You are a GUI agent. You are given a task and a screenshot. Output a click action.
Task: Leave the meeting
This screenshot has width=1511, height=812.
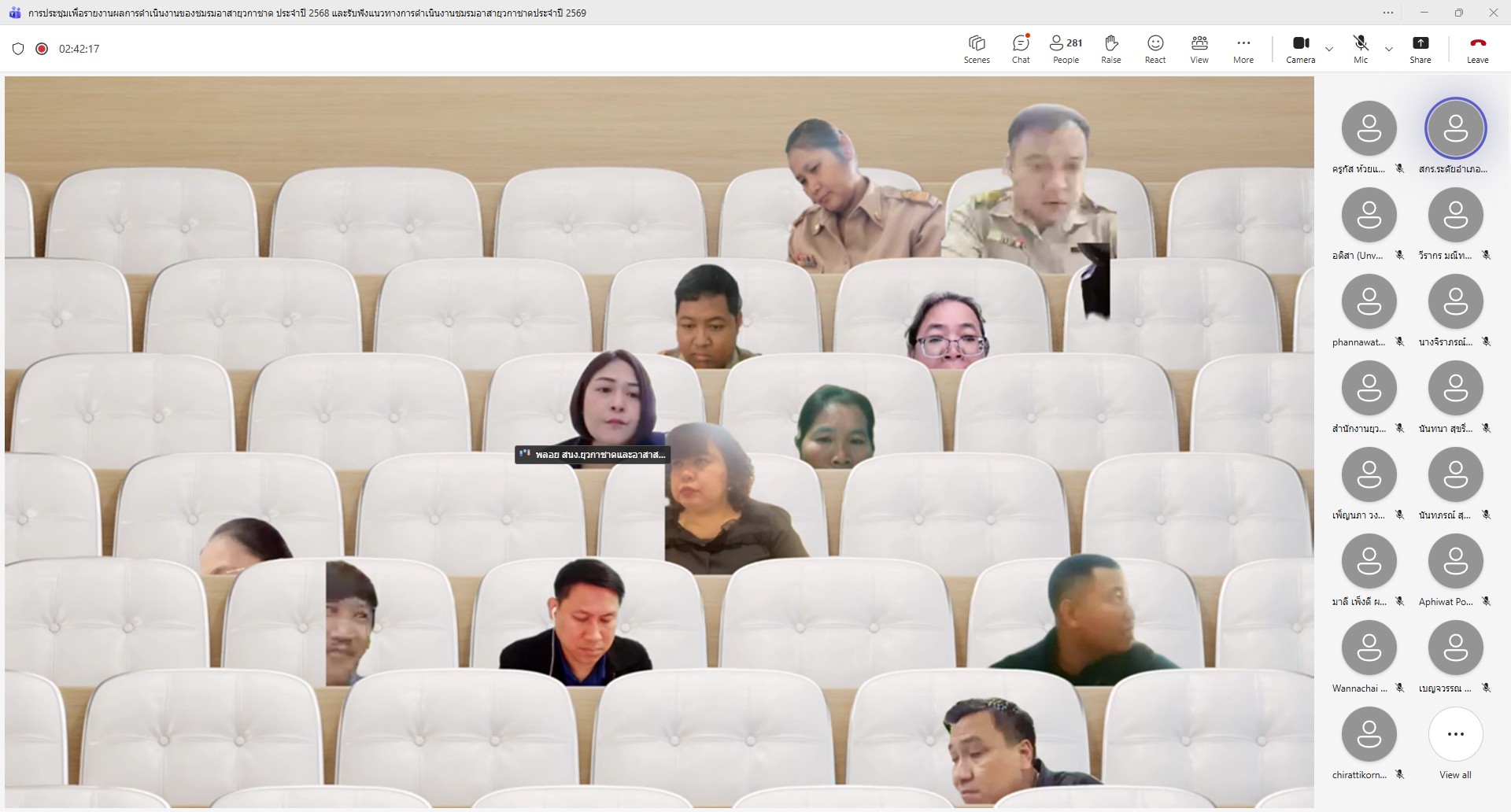pos(1477,49)
